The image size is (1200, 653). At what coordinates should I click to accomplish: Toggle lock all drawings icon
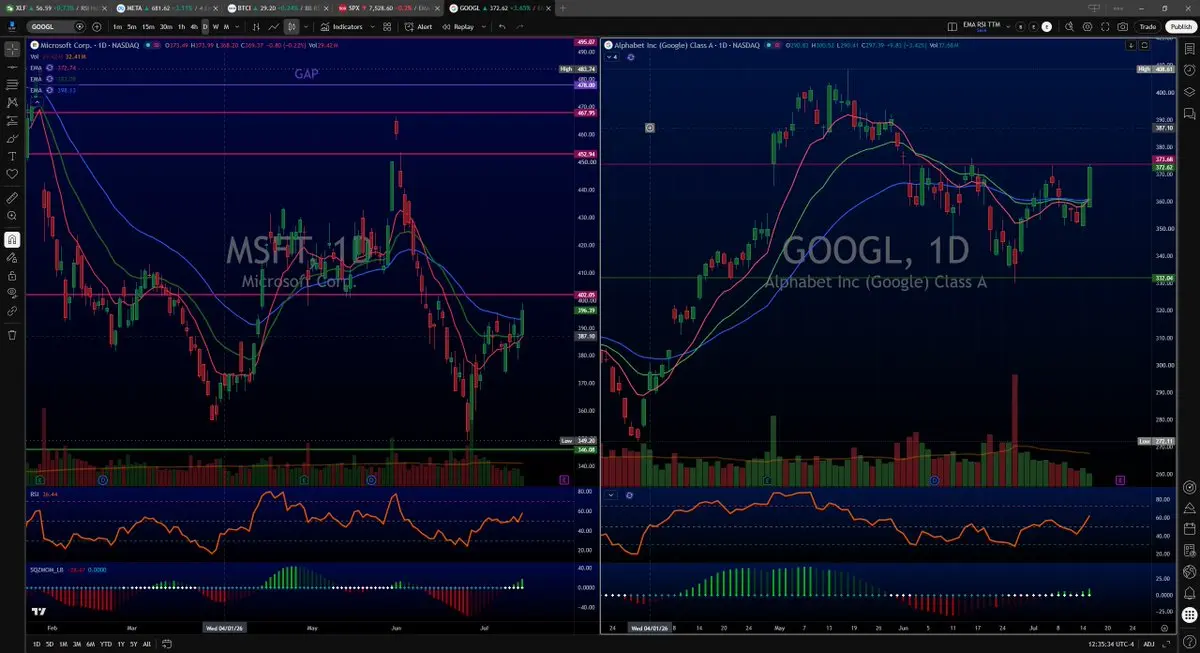click(x=12, y=275)
